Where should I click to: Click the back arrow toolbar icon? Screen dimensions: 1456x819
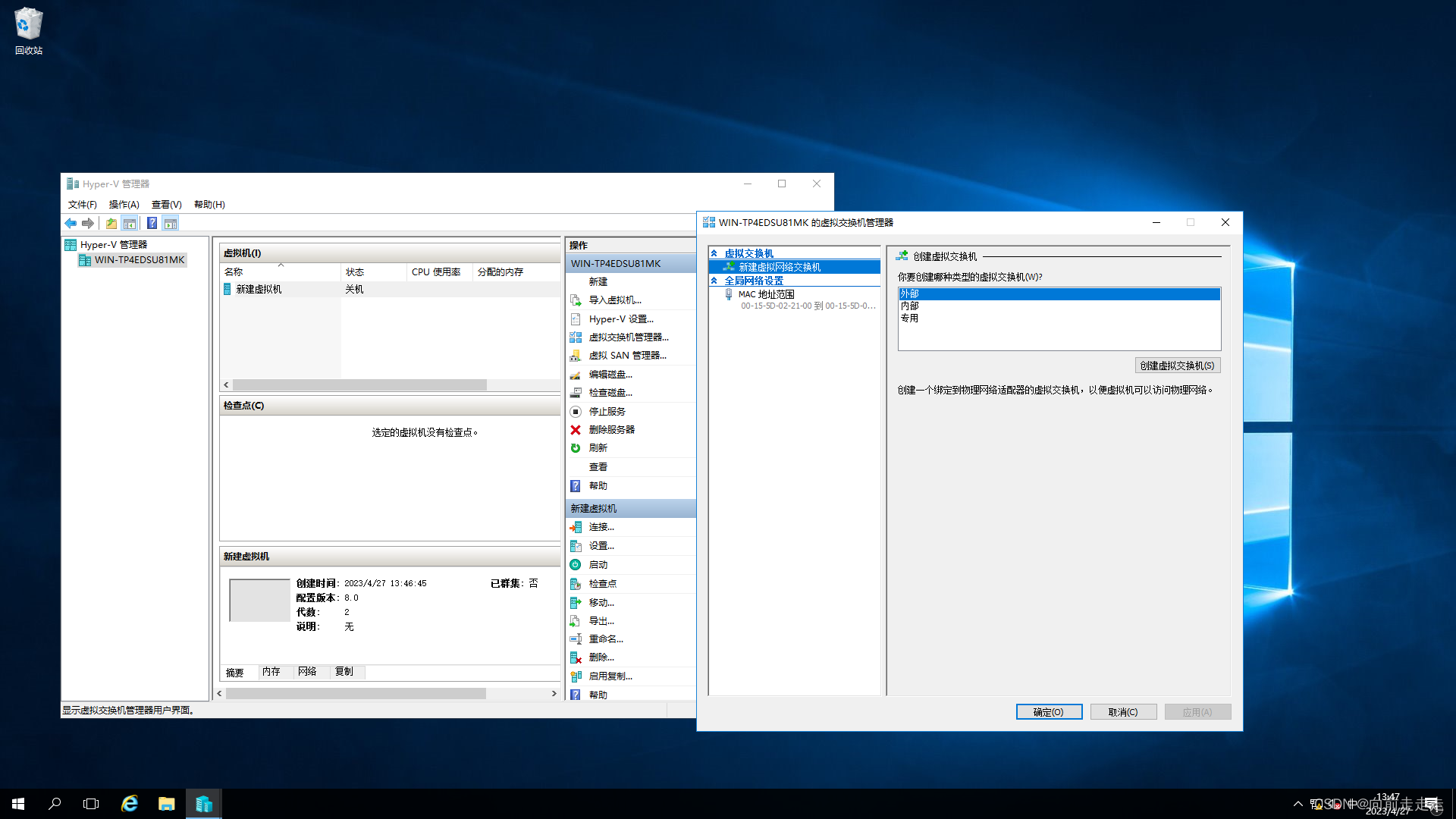(71, 223)
